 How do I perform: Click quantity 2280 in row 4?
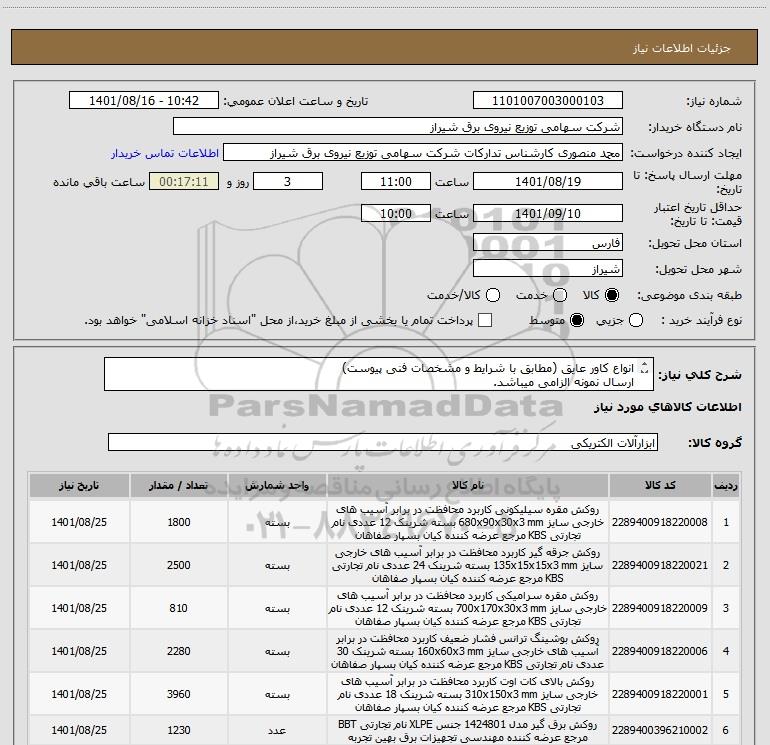179,651
